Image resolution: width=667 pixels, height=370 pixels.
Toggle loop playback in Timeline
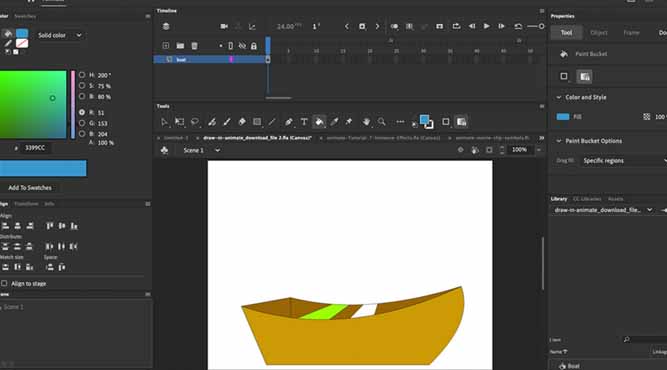(456, 26)
